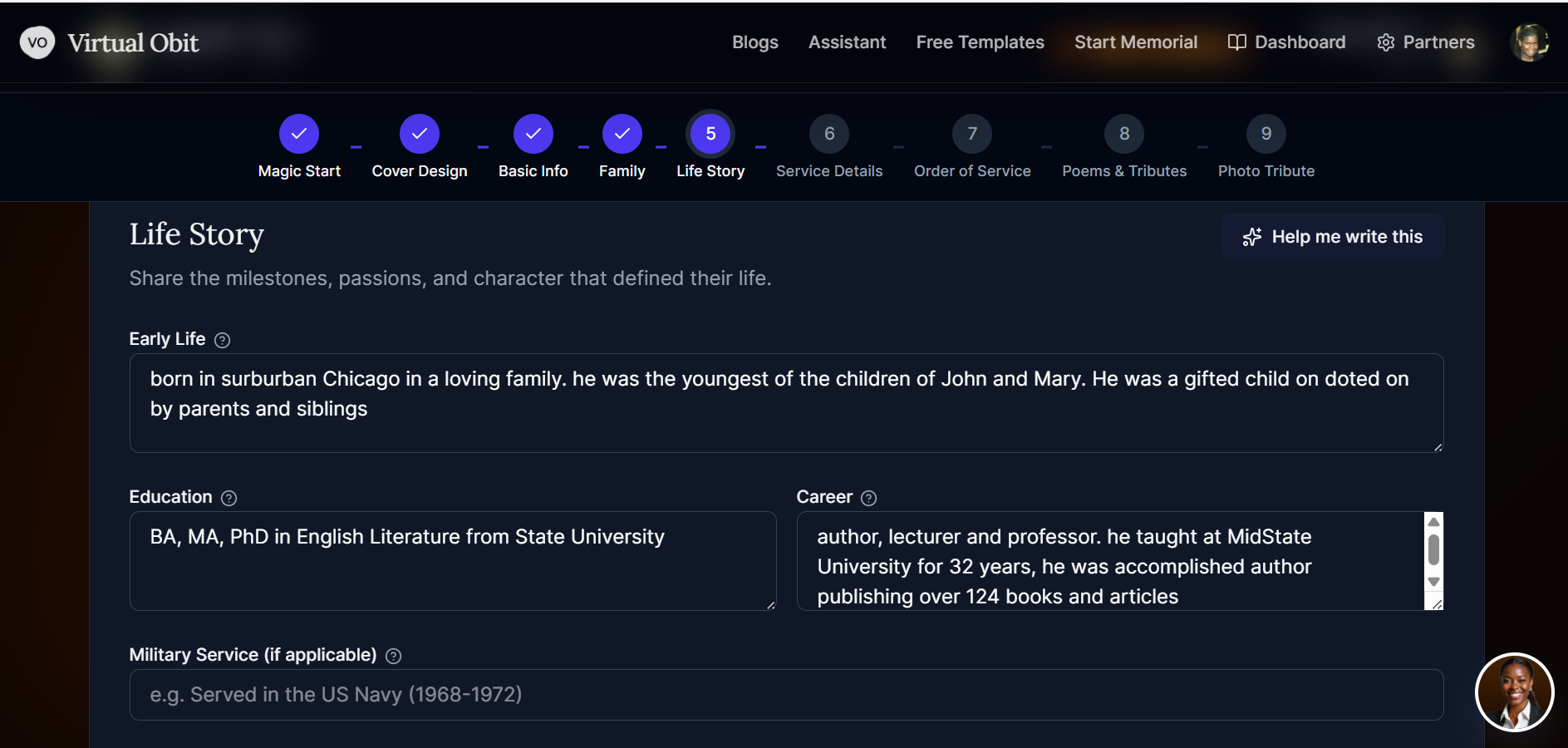Open the assistant chat avatar bubble

tap(1514, 692)
